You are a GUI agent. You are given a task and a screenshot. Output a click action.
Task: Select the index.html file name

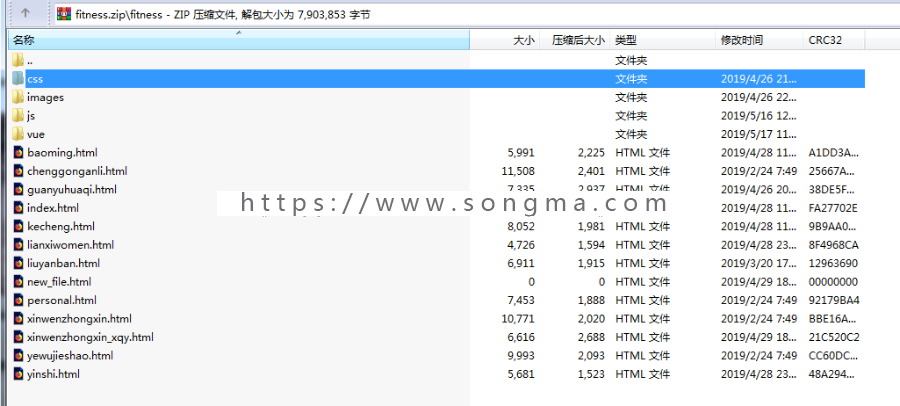(53, 208)
